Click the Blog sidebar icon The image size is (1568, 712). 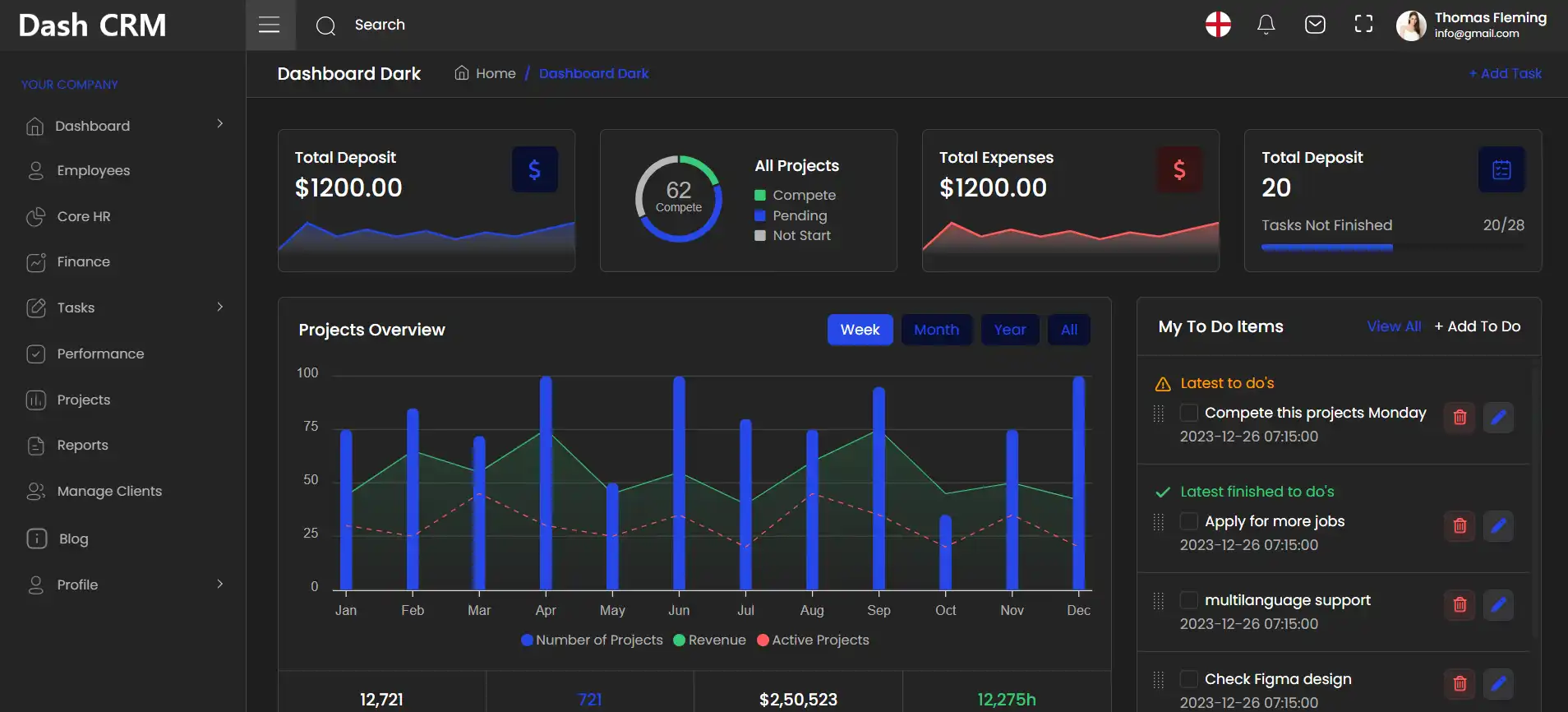tap(37, 539)
